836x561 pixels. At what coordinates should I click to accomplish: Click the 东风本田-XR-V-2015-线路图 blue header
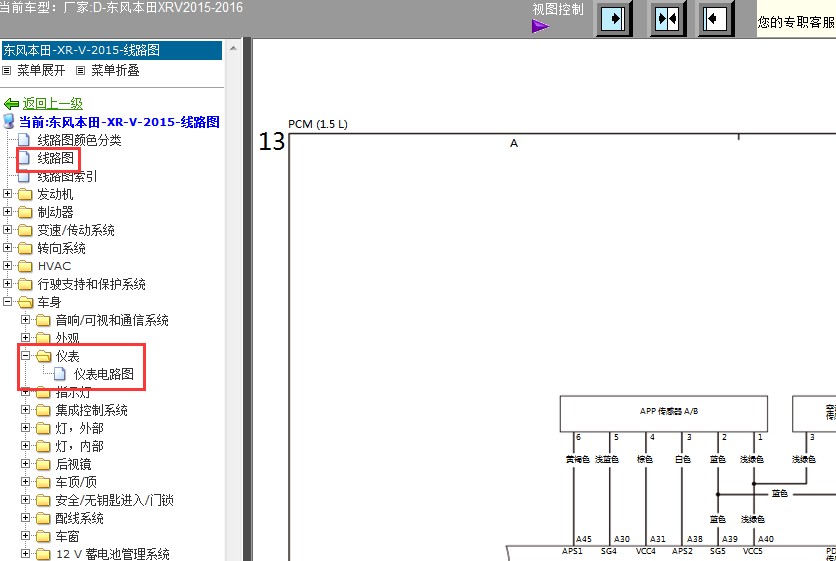(x=112, y=50)
